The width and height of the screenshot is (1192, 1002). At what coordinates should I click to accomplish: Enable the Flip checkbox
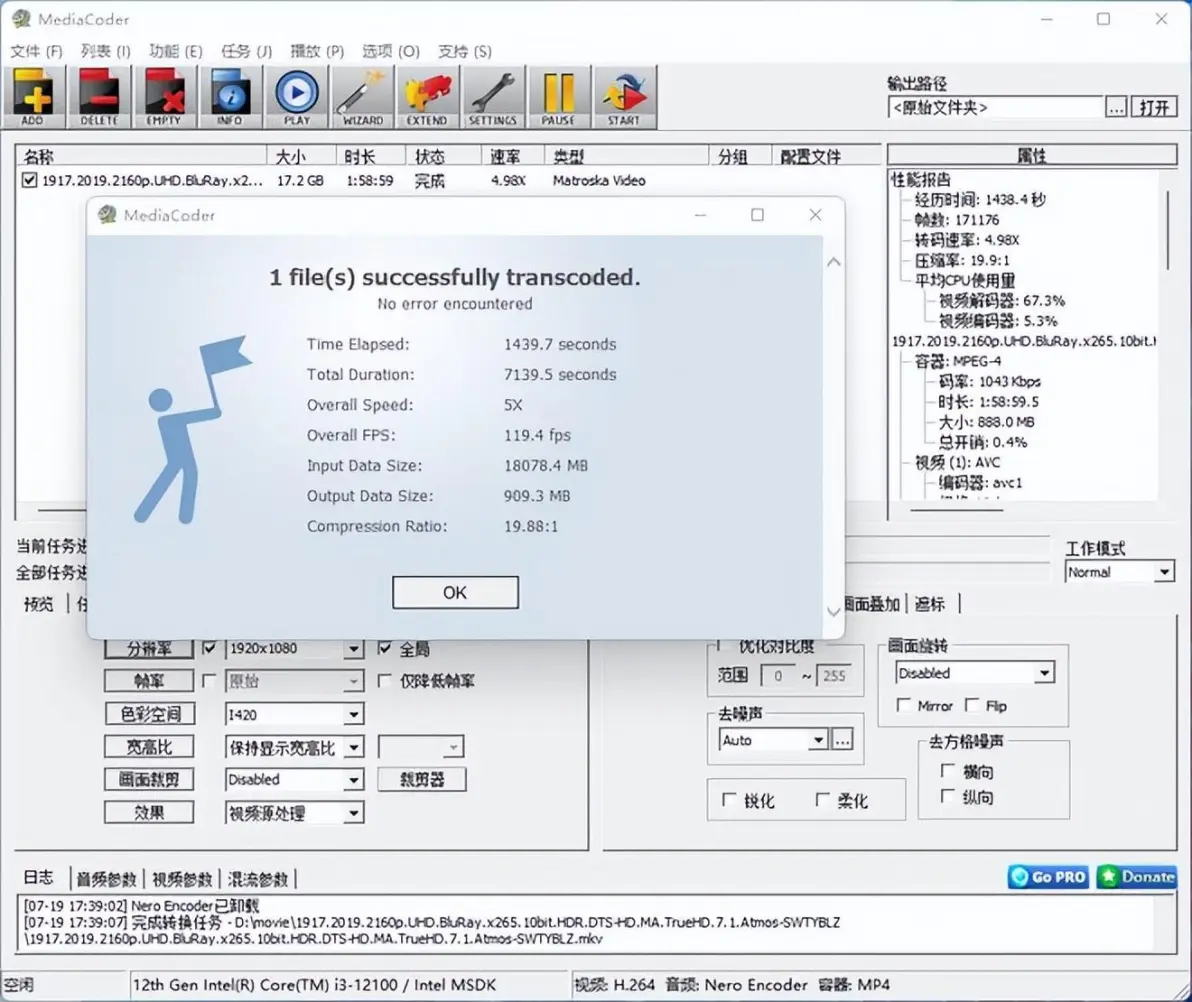(x=972, y=706)
